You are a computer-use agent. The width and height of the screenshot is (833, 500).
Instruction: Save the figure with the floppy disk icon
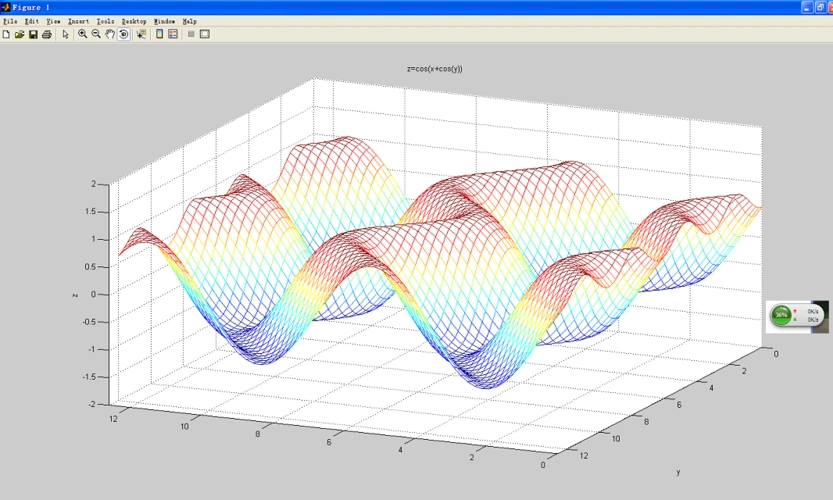[x=33, y=34]
